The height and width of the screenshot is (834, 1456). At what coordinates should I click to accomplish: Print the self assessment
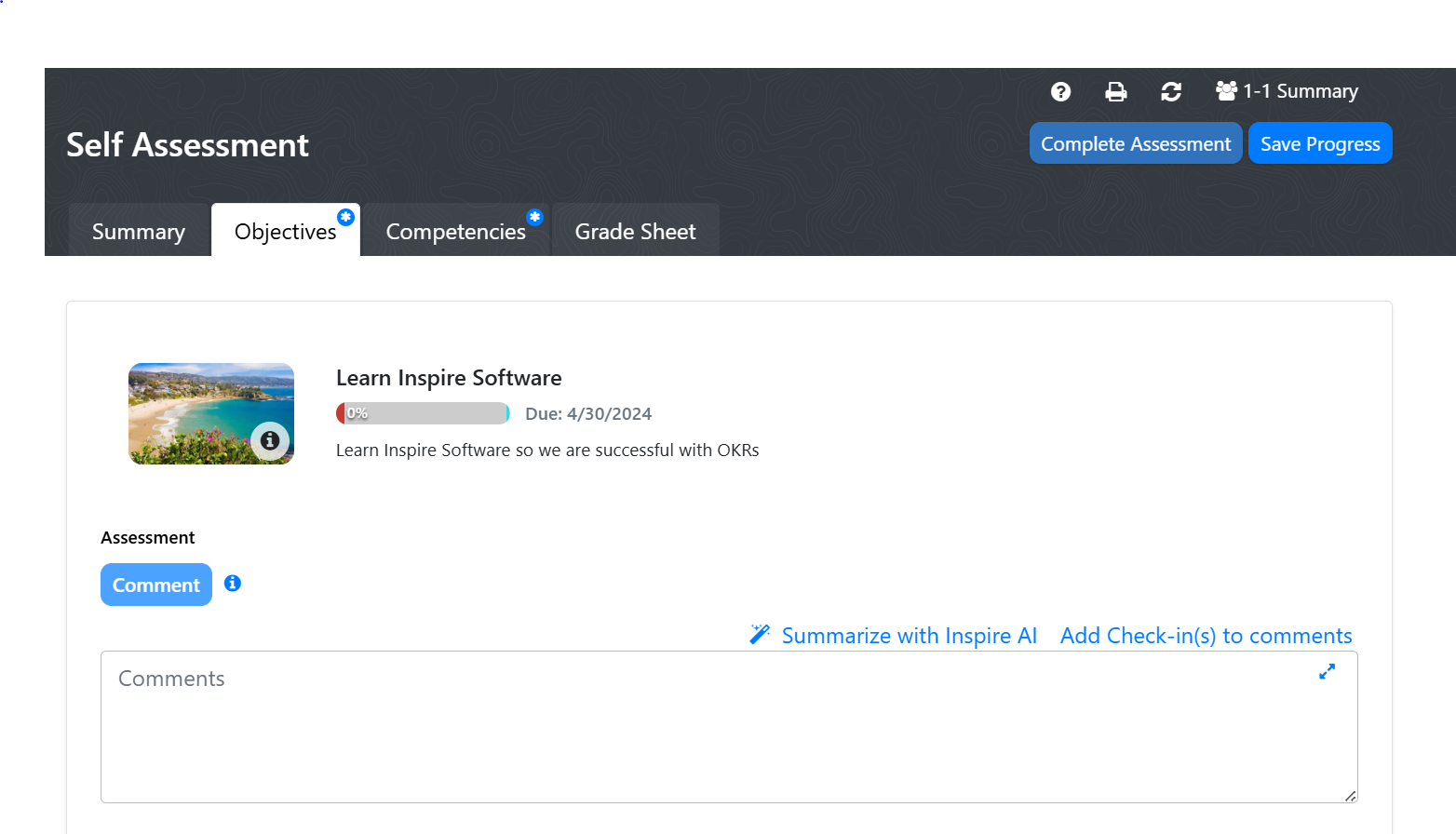pyautogui.click(x=1115, y=91)
